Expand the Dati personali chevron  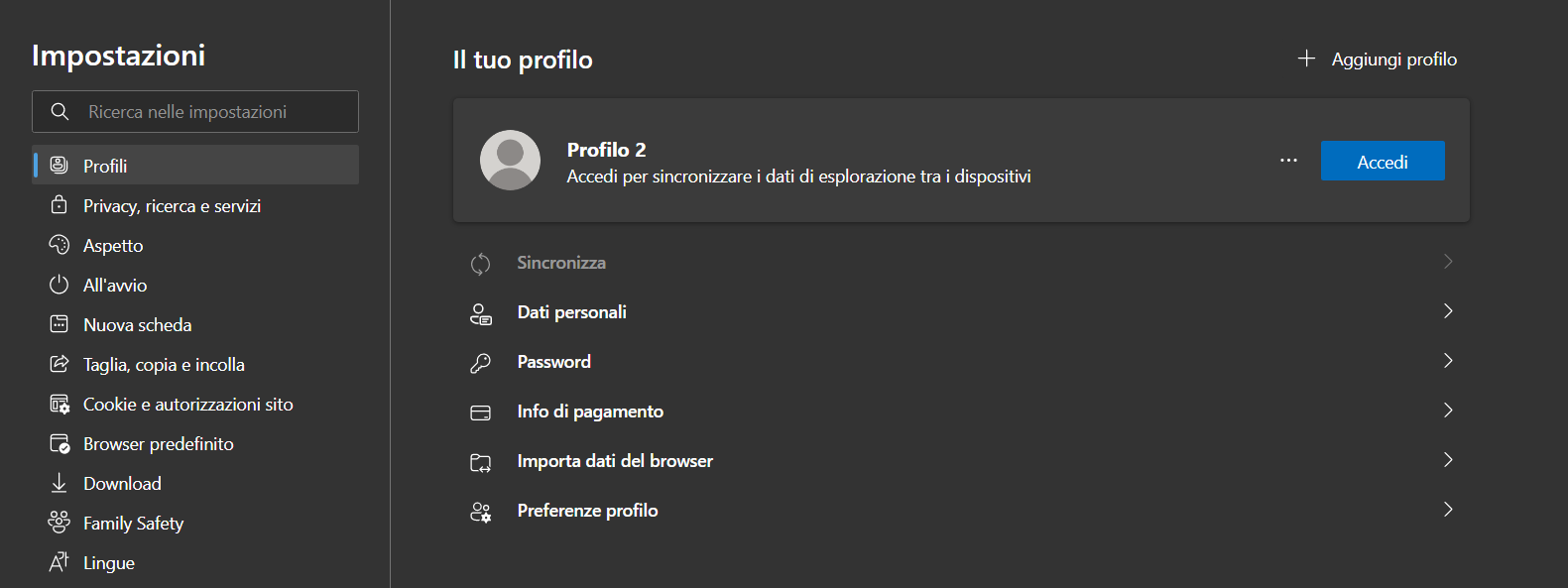pyautogui.click(x=1448, y=311)
